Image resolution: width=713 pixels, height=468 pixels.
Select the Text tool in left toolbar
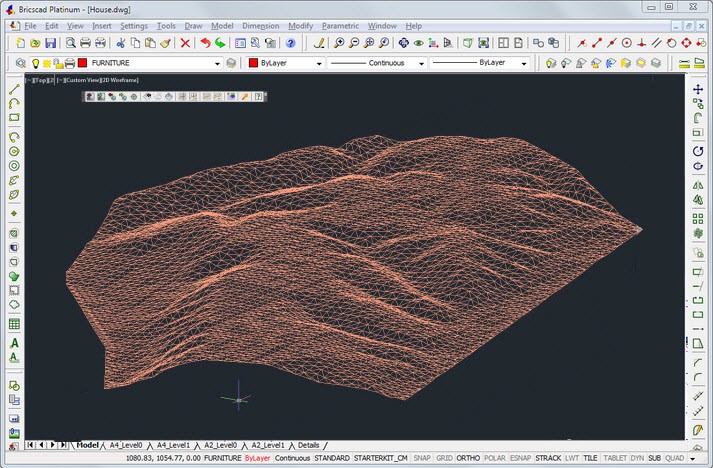point(14,343)
